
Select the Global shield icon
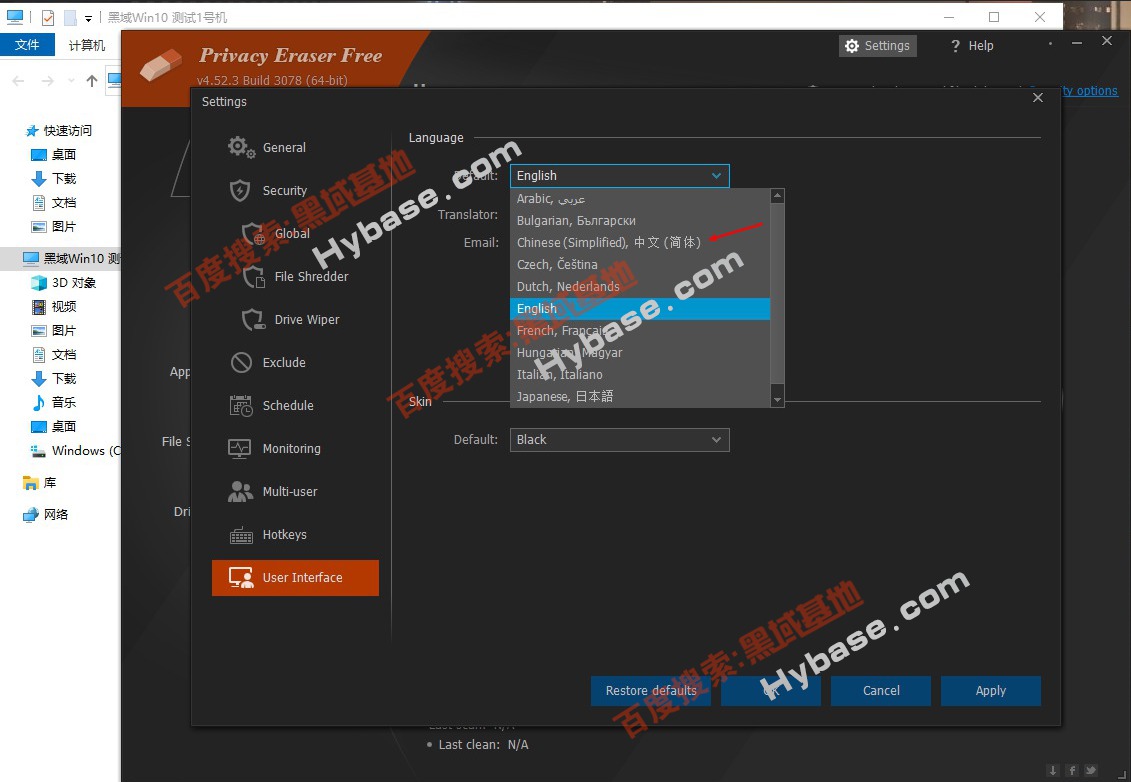tap(253, 234)
